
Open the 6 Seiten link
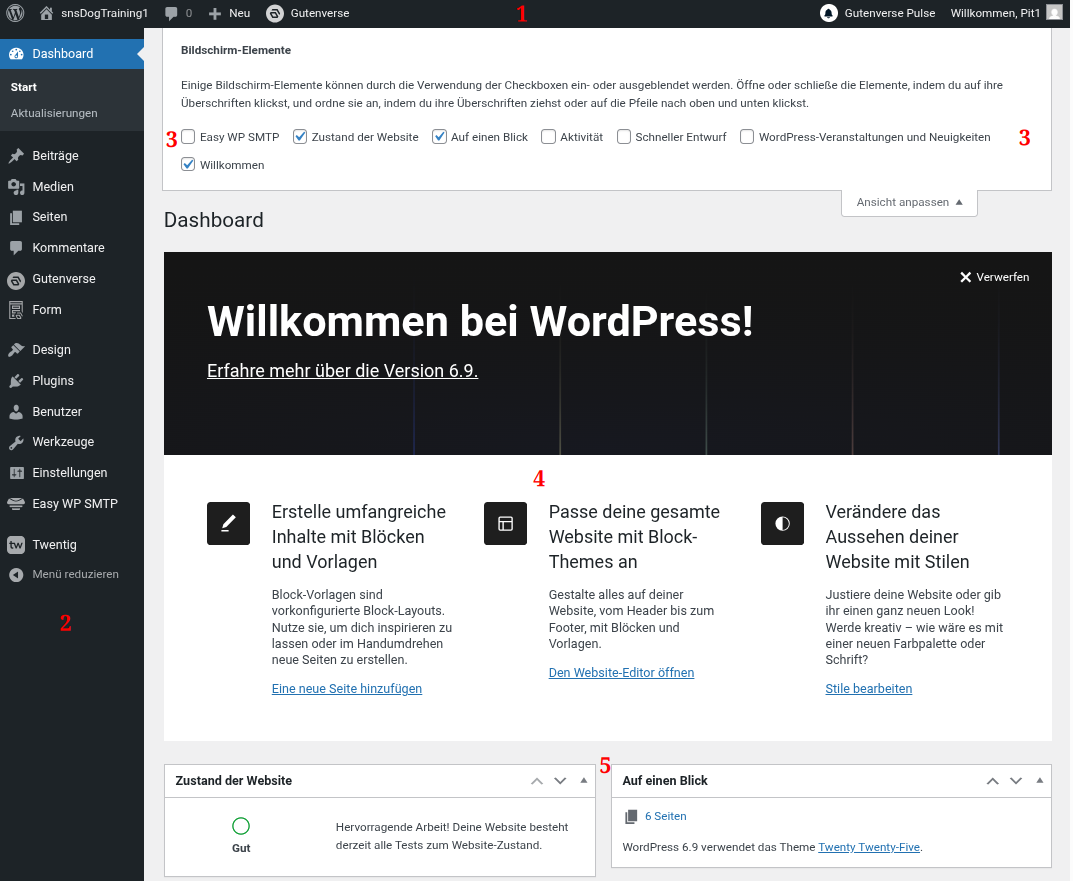[x=665, y=817]
